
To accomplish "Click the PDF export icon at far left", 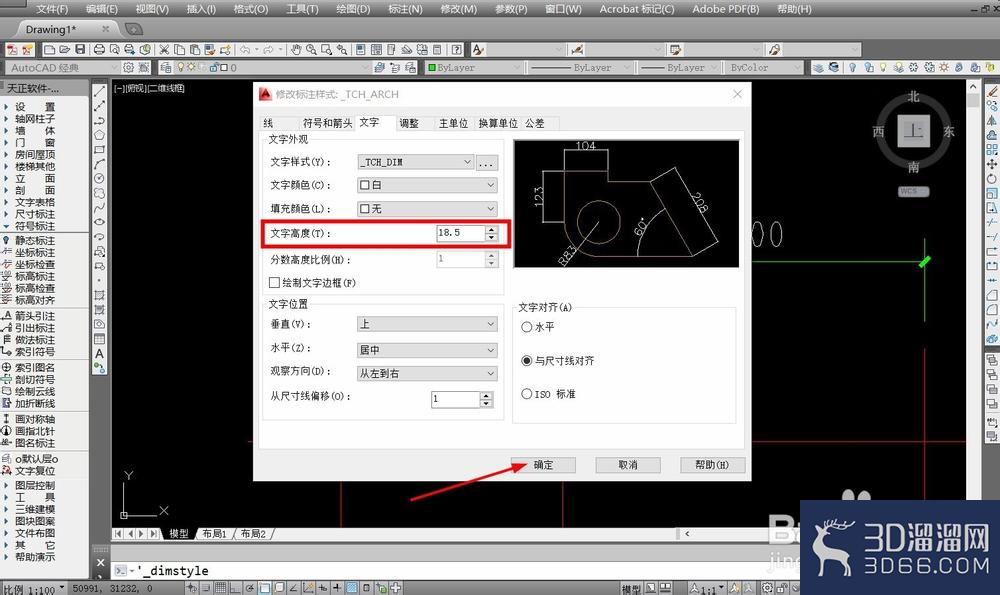I will pos(11,49).
